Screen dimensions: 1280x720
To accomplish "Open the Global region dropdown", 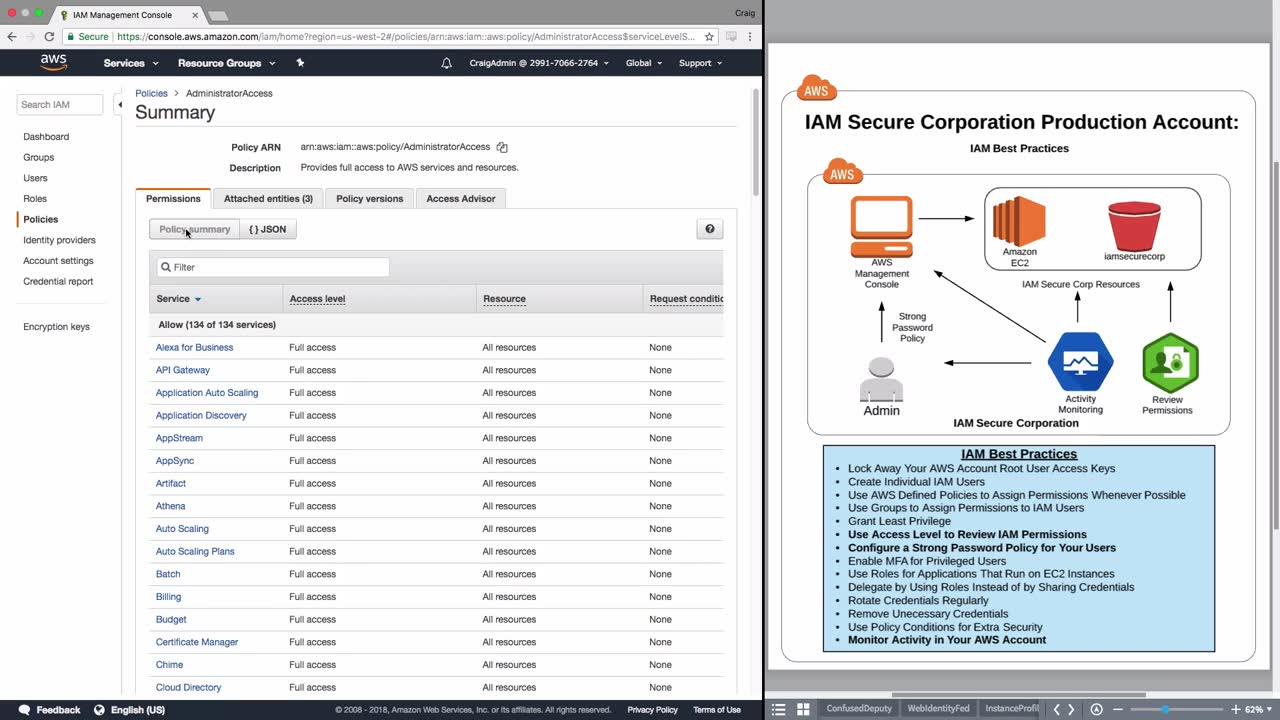I will tap(644, 63).
